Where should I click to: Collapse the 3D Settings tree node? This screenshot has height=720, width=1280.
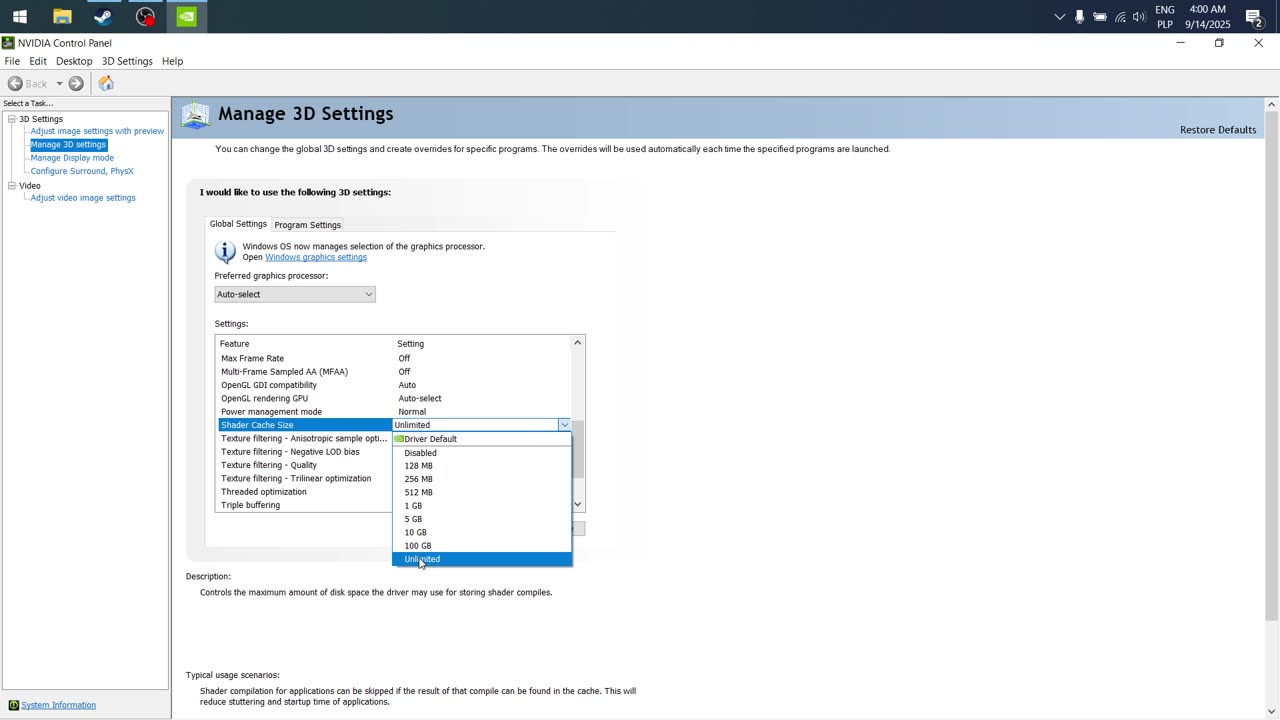pos(12,119)
